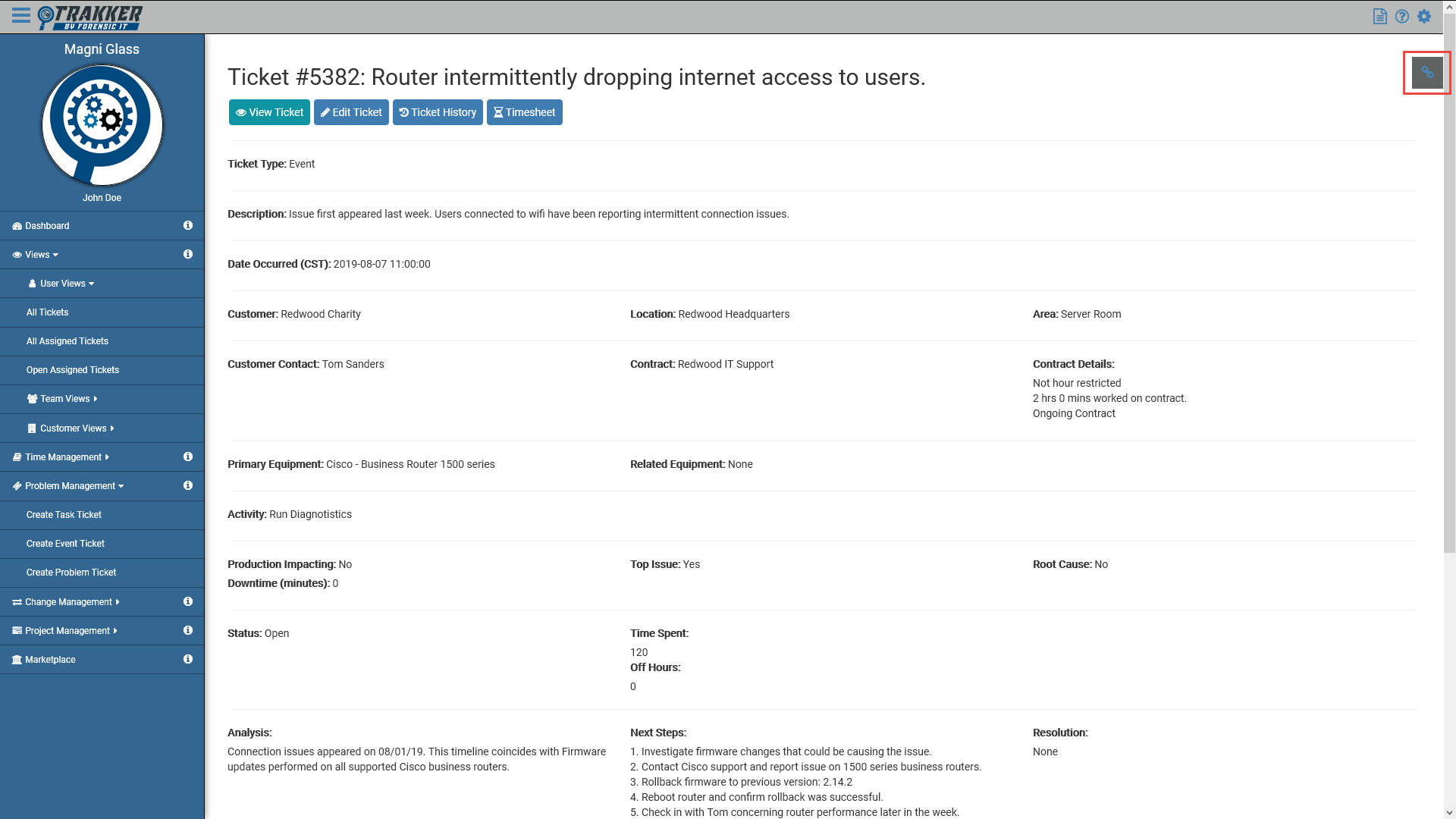Image resolution: width=1456 pixels, height=819 pixels.
Task: Click the customer value Redwood Charity
Action: (321, 314)
